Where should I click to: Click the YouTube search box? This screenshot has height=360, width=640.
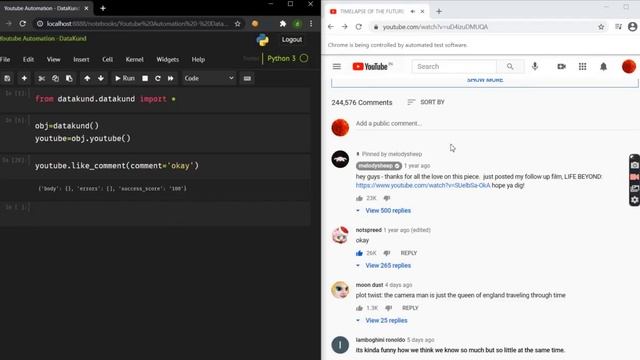coord(454,67)
